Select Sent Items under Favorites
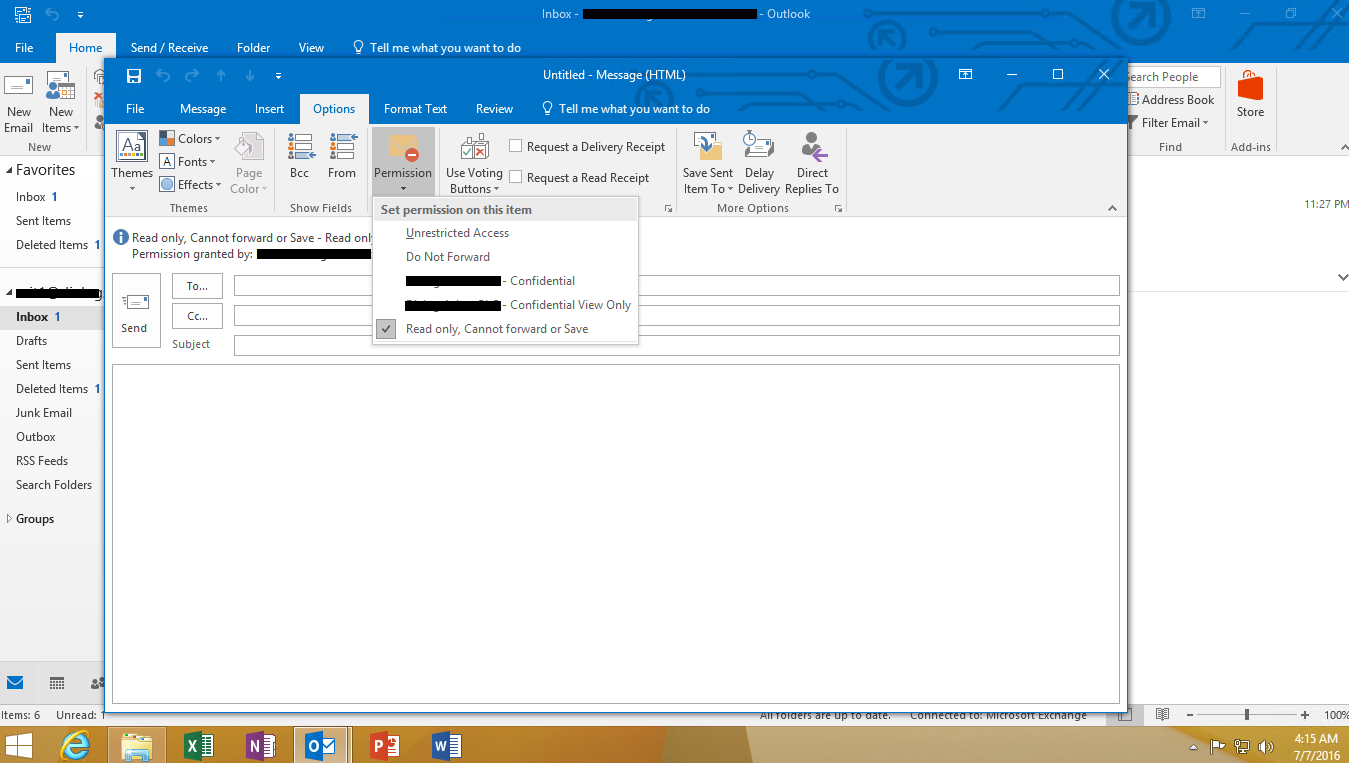The width and height of the screenshot is (1349, 763). (x=43, y=221)
